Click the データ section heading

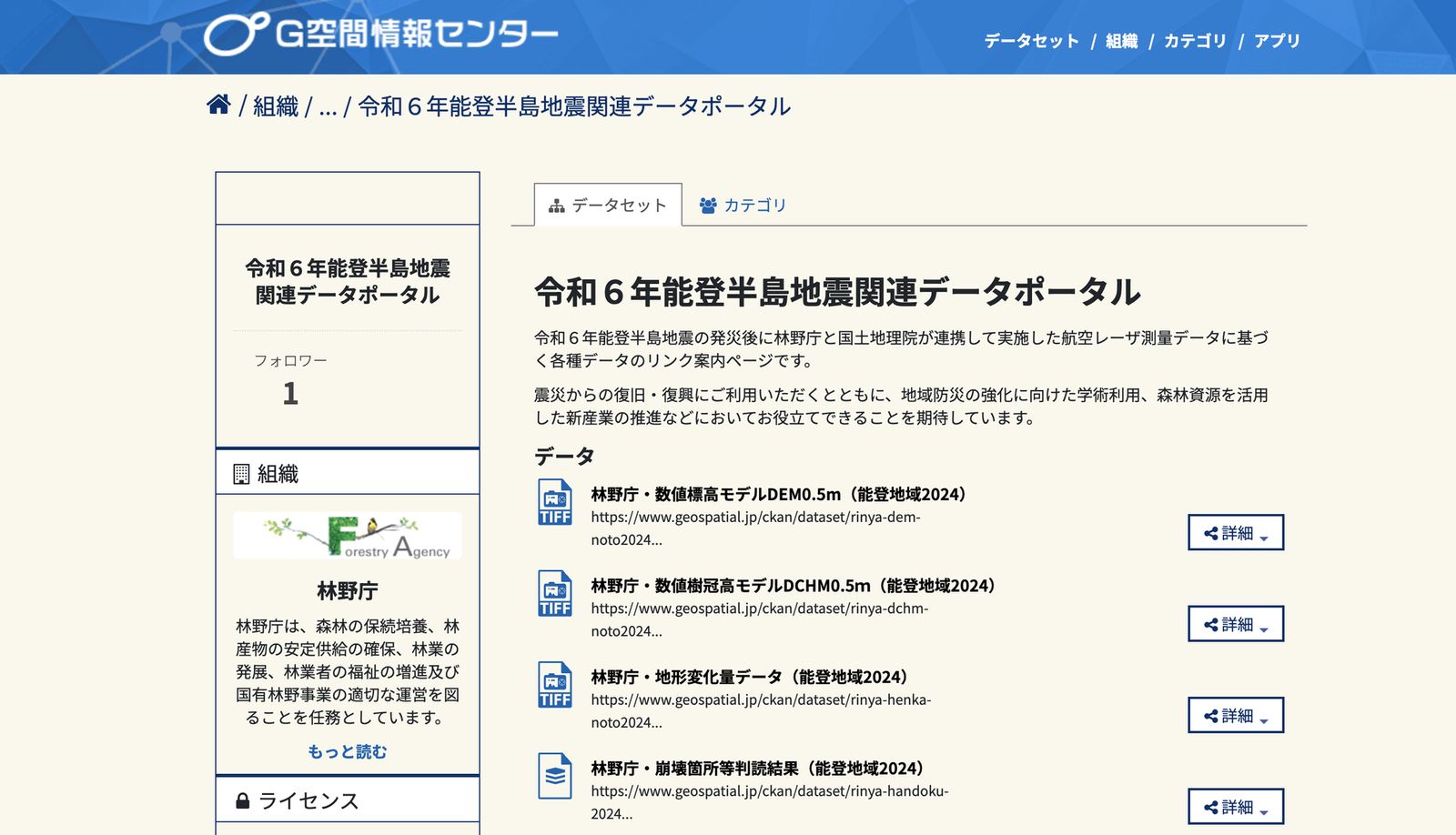(x=564, y=456)
